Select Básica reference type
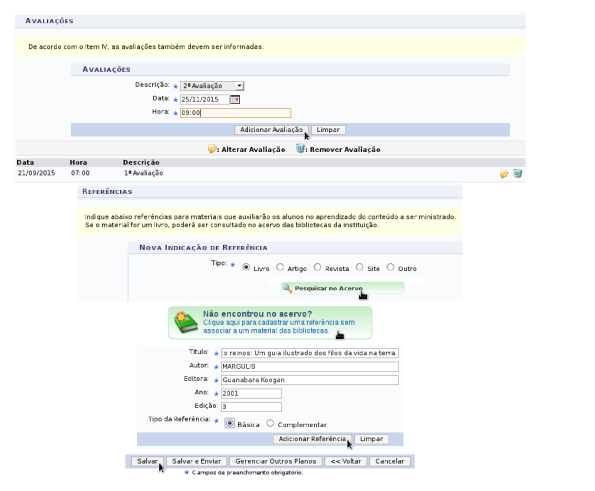This screenshot has width=595, height=491. coord(230,423)
